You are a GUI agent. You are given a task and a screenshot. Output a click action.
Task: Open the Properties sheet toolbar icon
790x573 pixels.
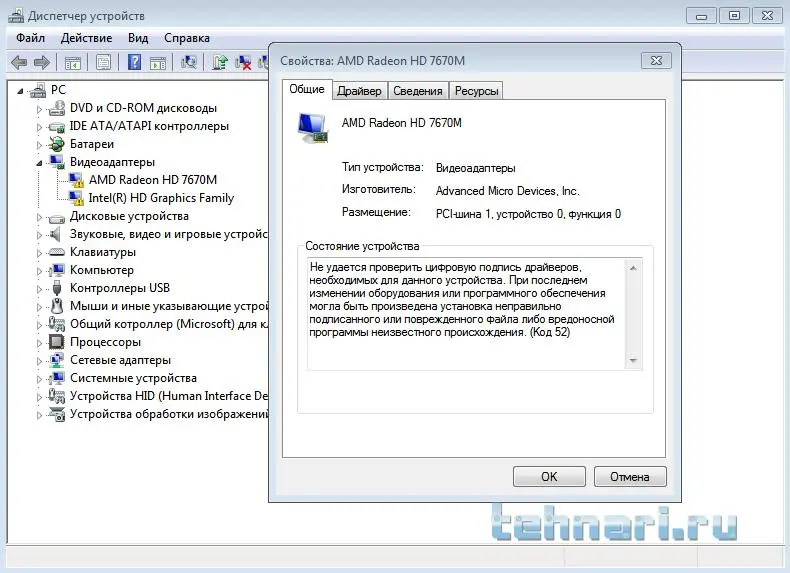point(104,62)
